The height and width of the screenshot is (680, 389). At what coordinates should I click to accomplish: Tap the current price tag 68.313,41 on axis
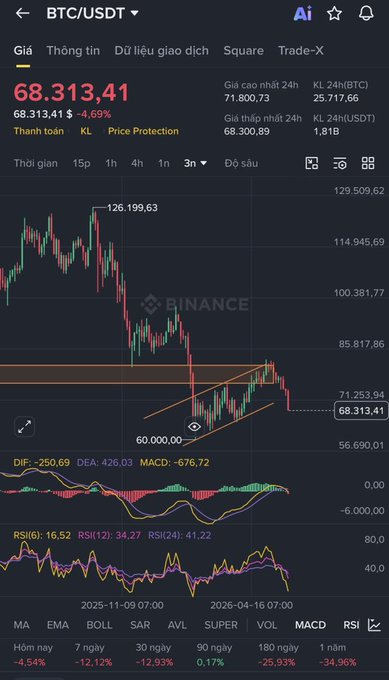(x=361, y=411)
